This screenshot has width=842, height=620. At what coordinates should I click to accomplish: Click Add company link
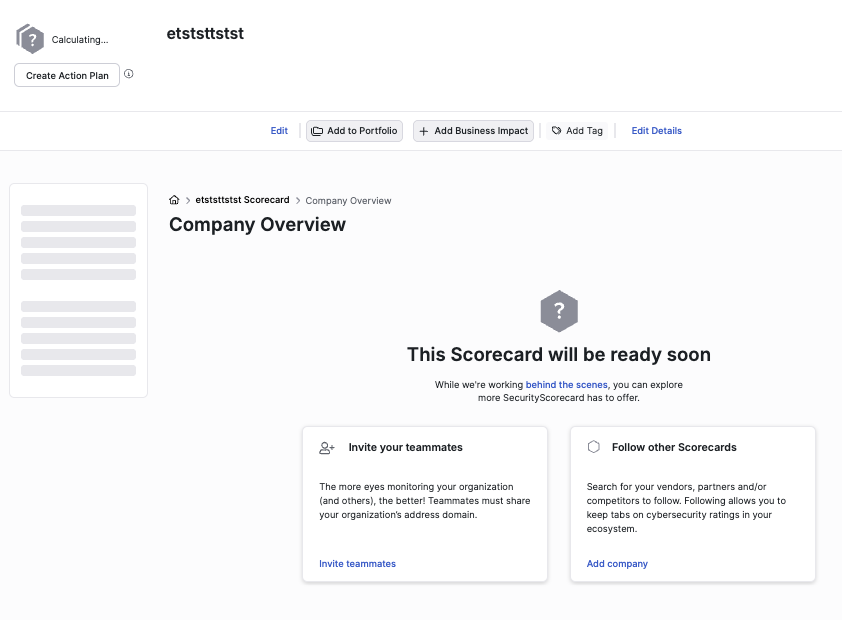pyautogui.click(x=617, y=564)
